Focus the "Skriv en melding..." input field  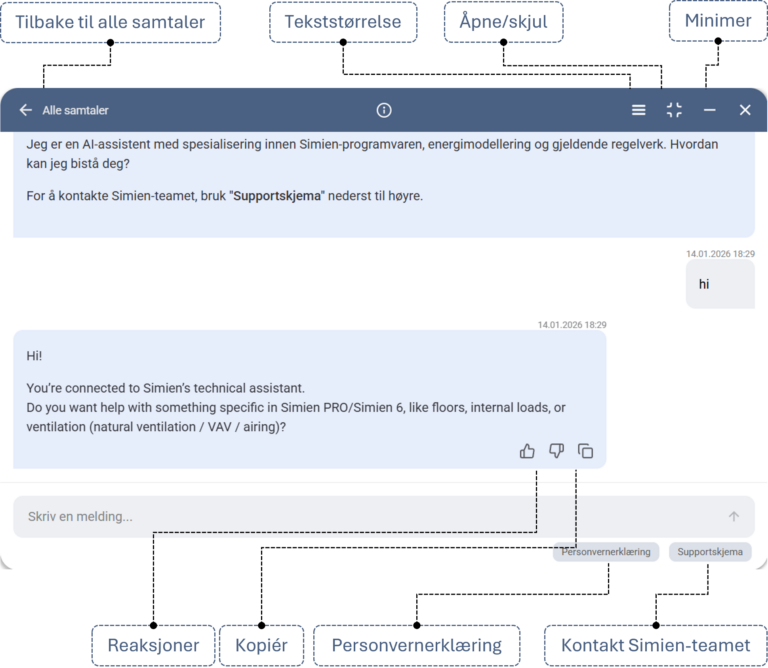point(370,517)
